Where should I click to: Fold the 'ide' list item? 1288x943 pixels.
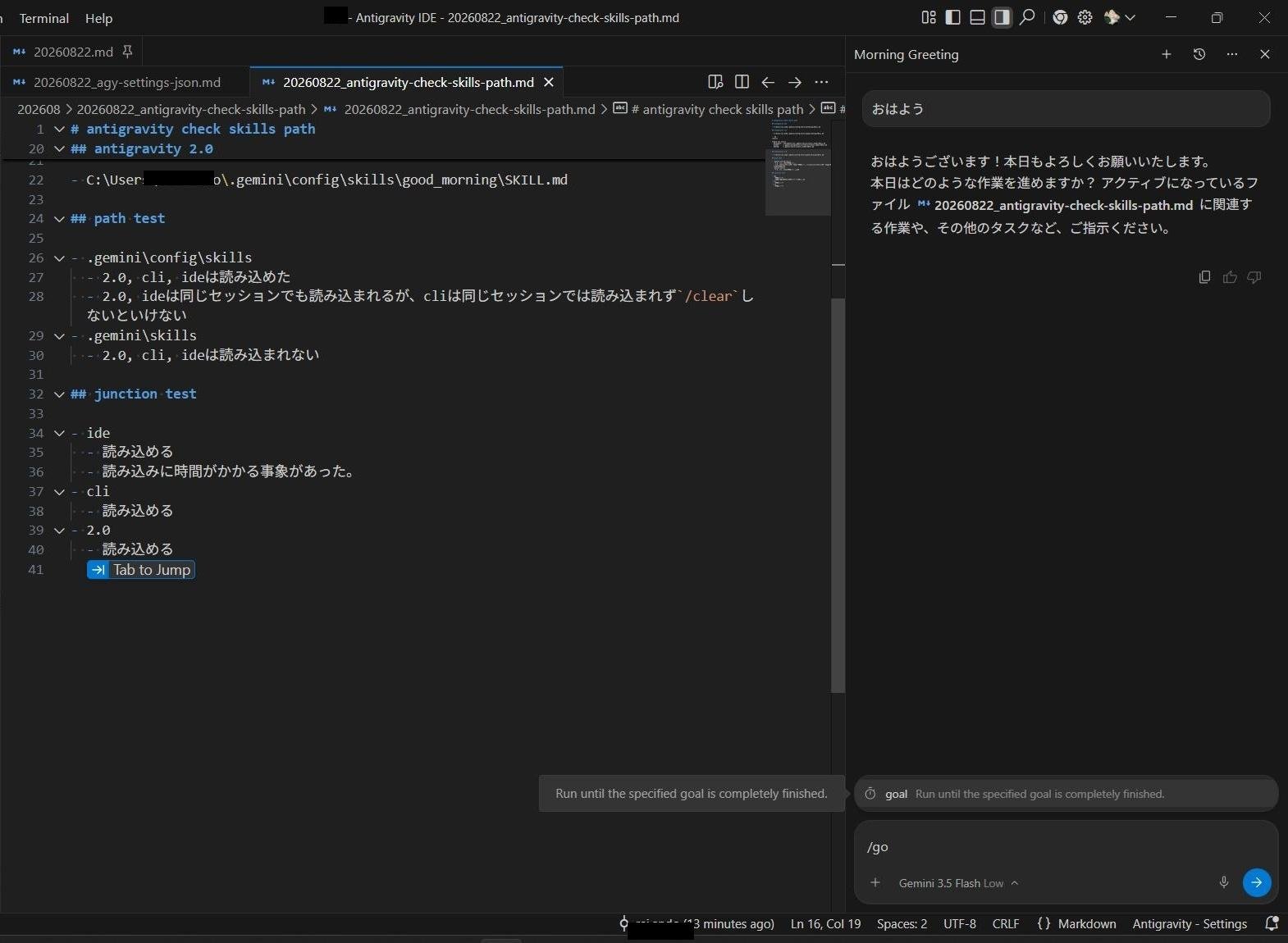point(59,433)
